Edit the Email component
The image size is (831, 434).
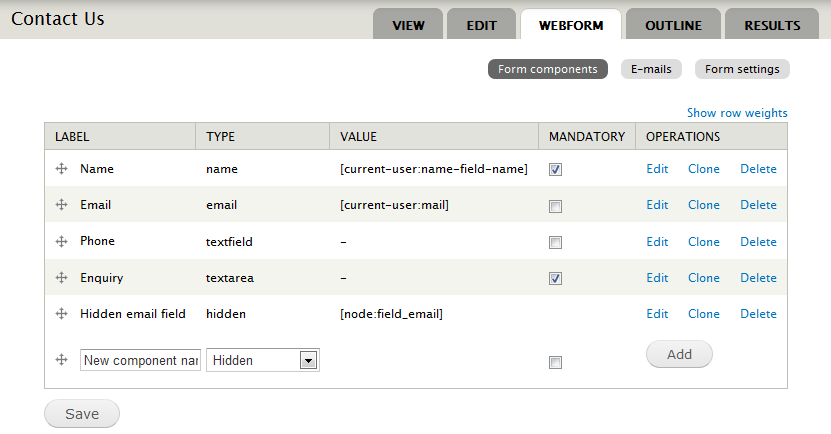tap(657, 205)
